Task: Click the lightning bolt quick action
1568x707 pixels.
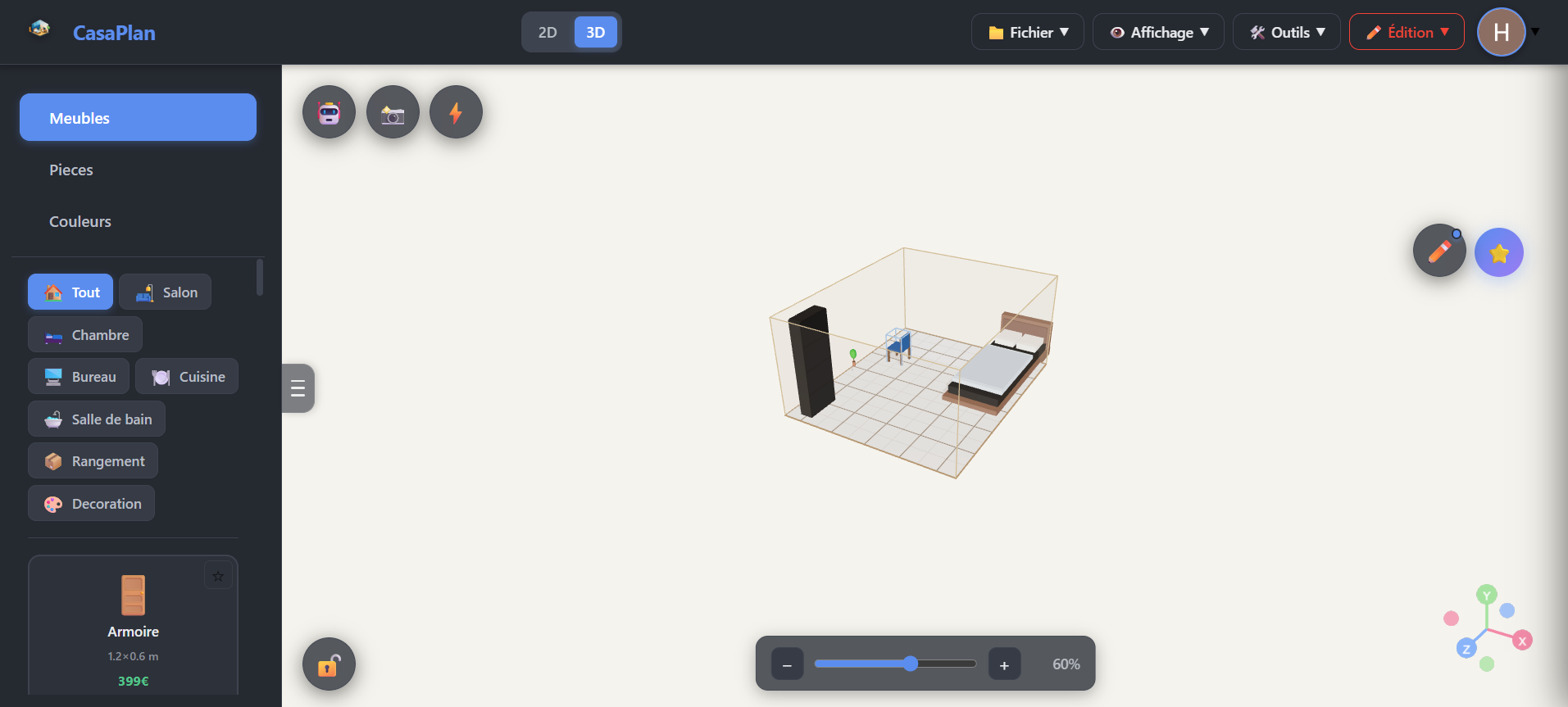Action: tap(456, 112)
